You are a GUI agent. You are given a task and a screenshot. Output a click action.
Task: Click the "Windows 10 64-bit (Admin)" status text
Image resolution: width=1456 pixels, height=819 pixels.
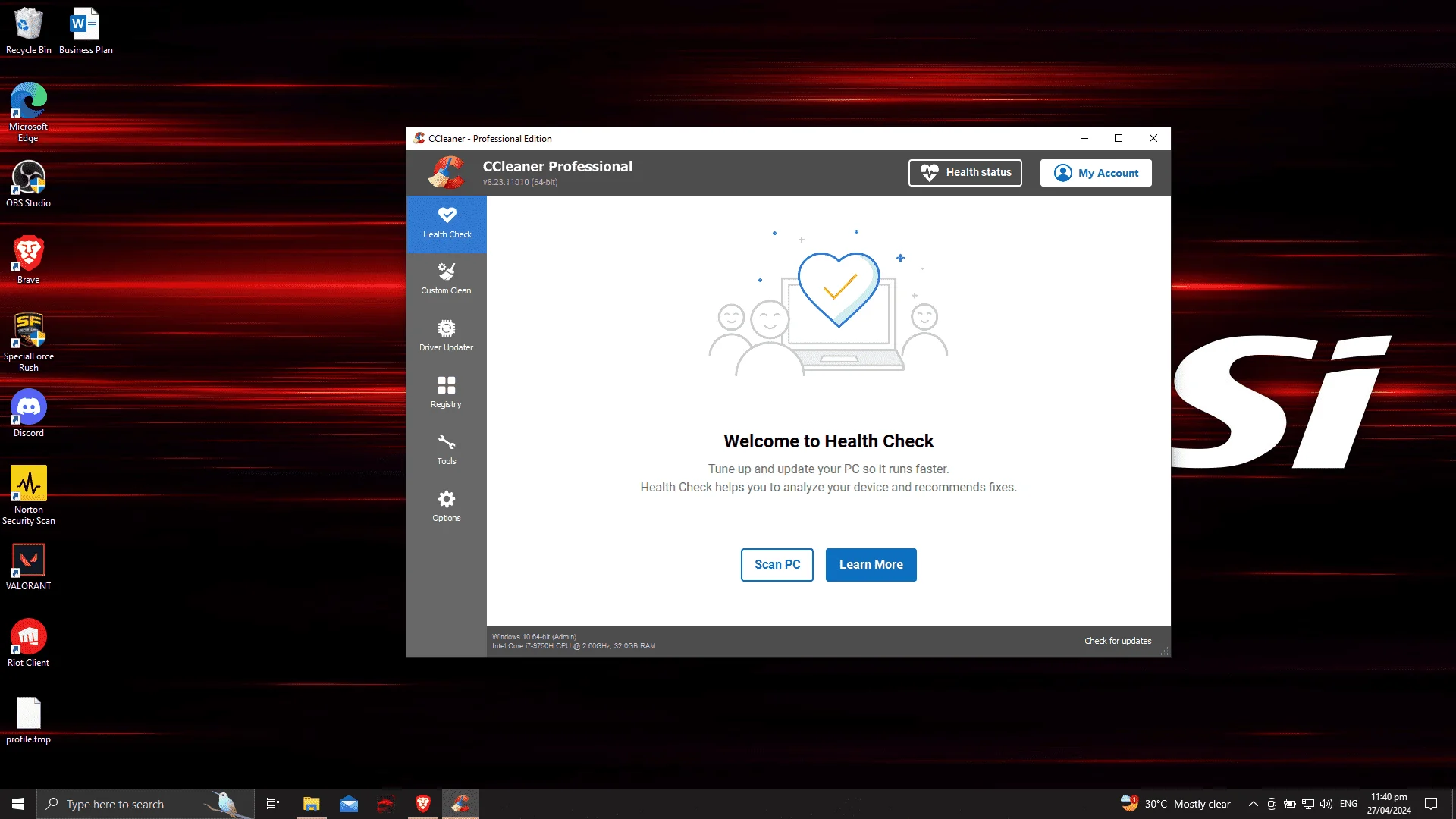(534, 637)
